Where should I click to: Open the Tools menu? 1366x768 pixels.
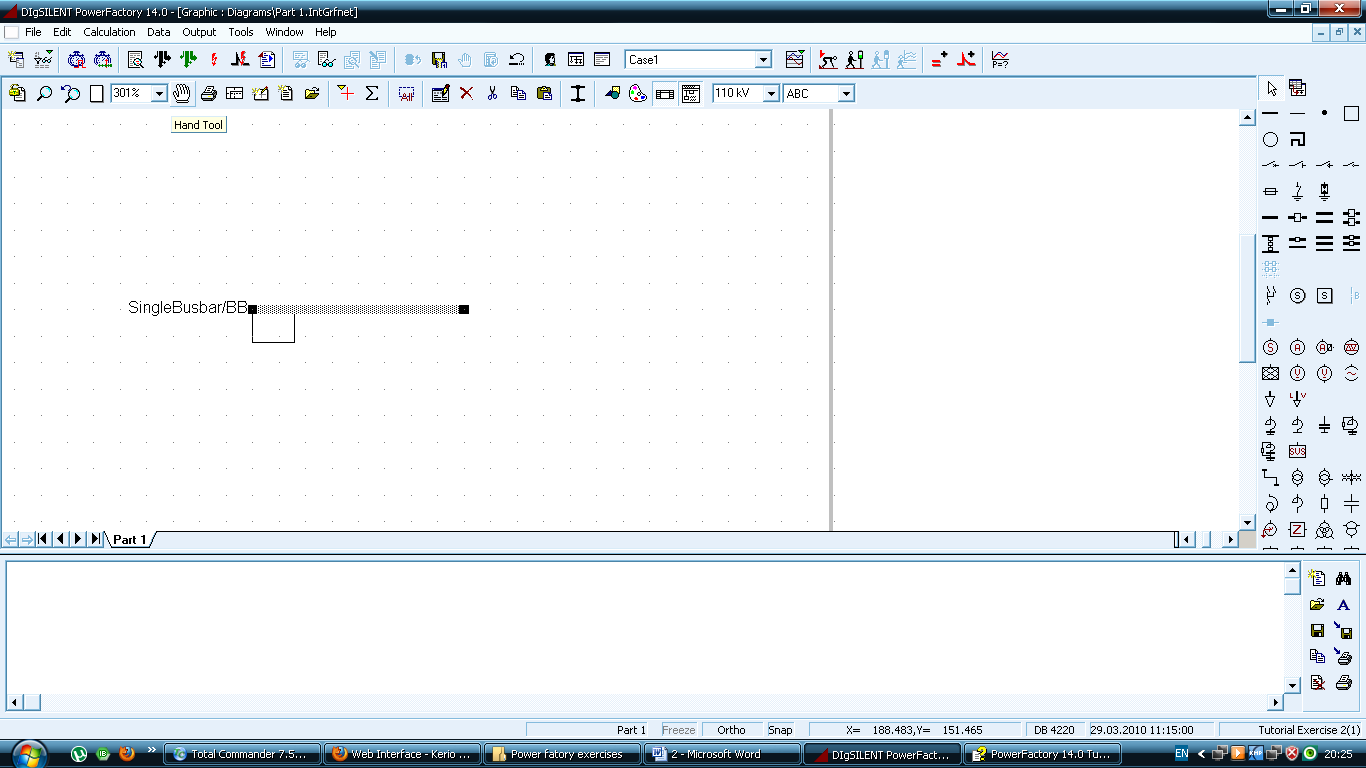click(241, 32)
